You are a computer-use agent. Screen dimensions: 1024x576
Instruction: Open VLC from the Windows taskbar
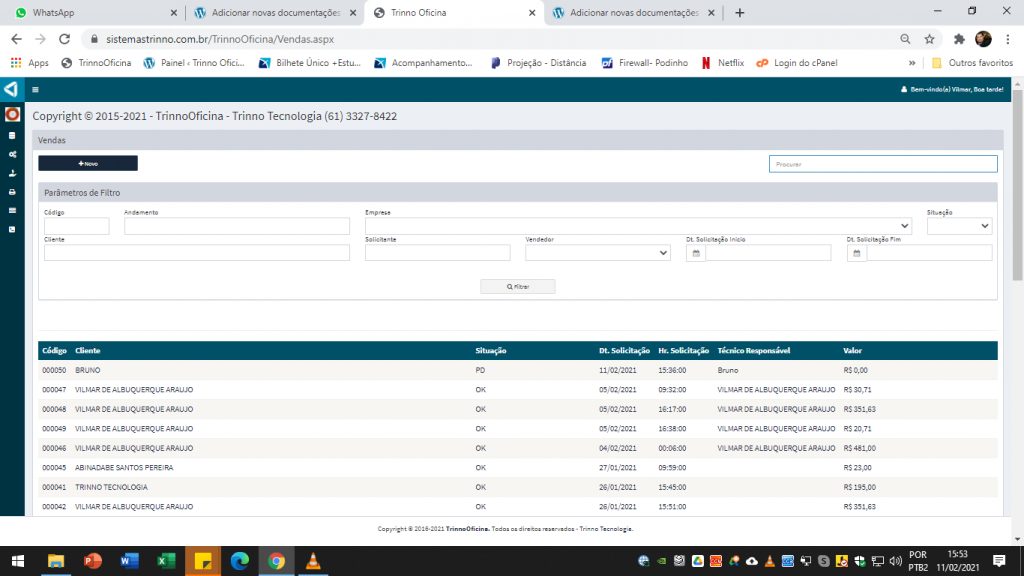(x=313, y=561)
